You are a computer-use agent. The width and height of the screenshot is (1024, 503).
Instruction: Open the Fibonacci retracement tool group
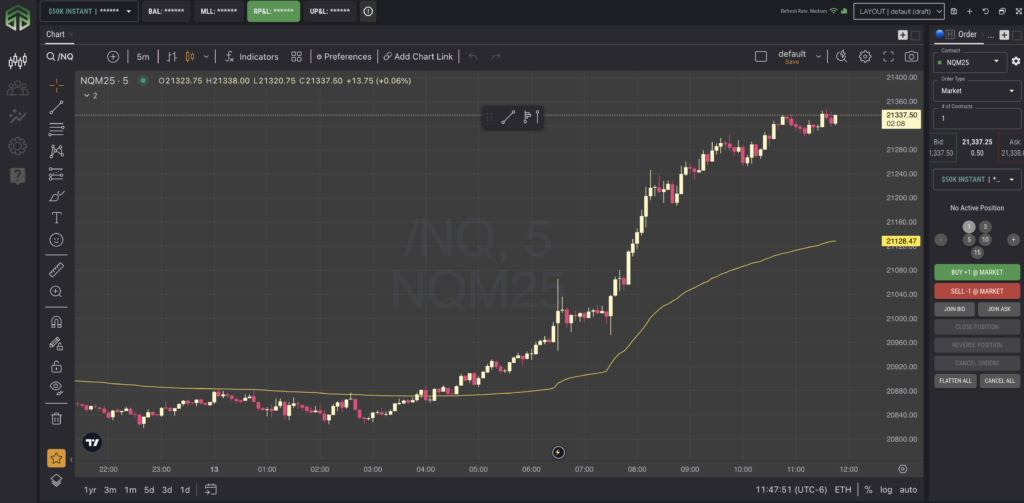57,129
